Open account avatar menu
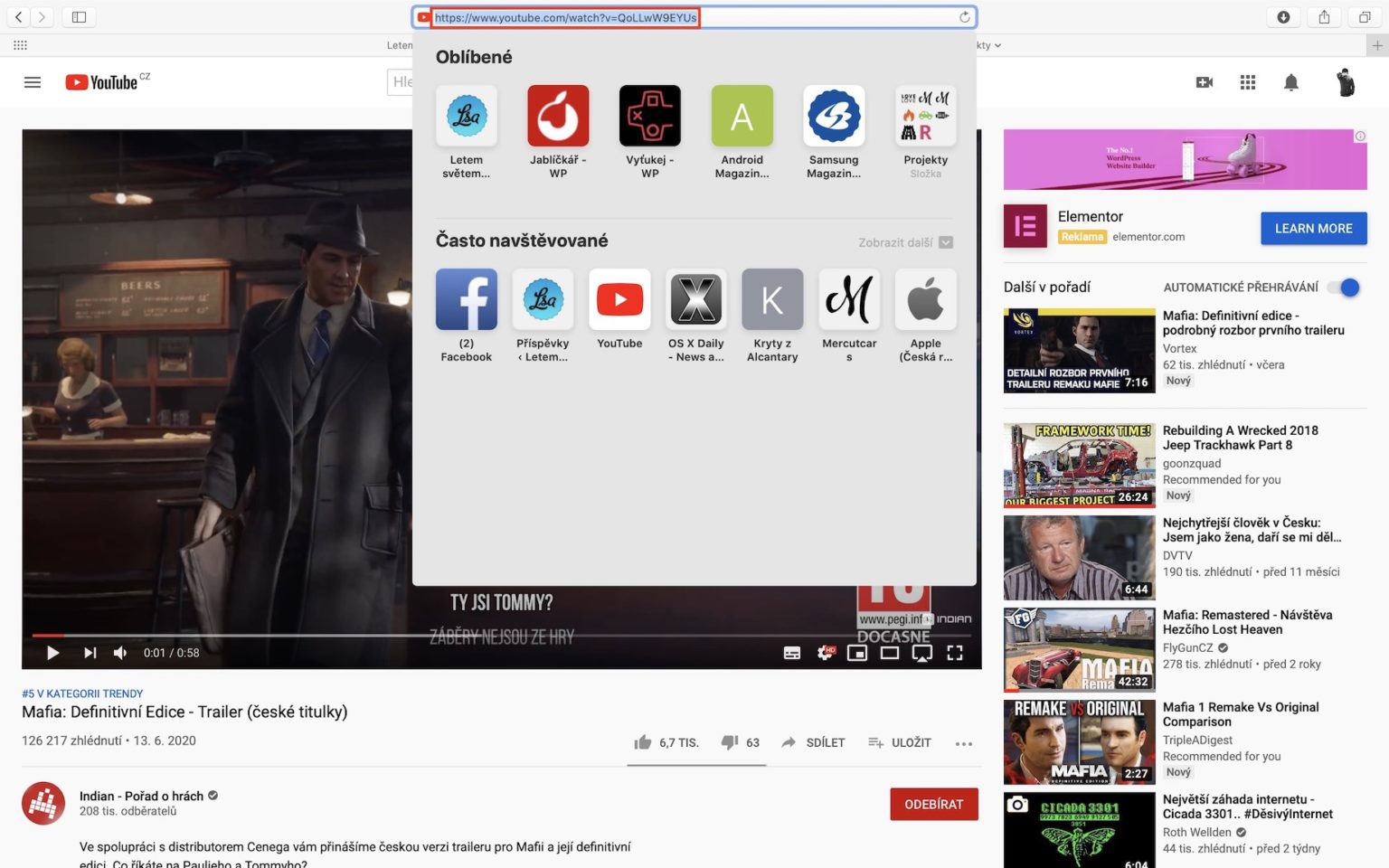The image size is (1389, 868). [1346, 82]
